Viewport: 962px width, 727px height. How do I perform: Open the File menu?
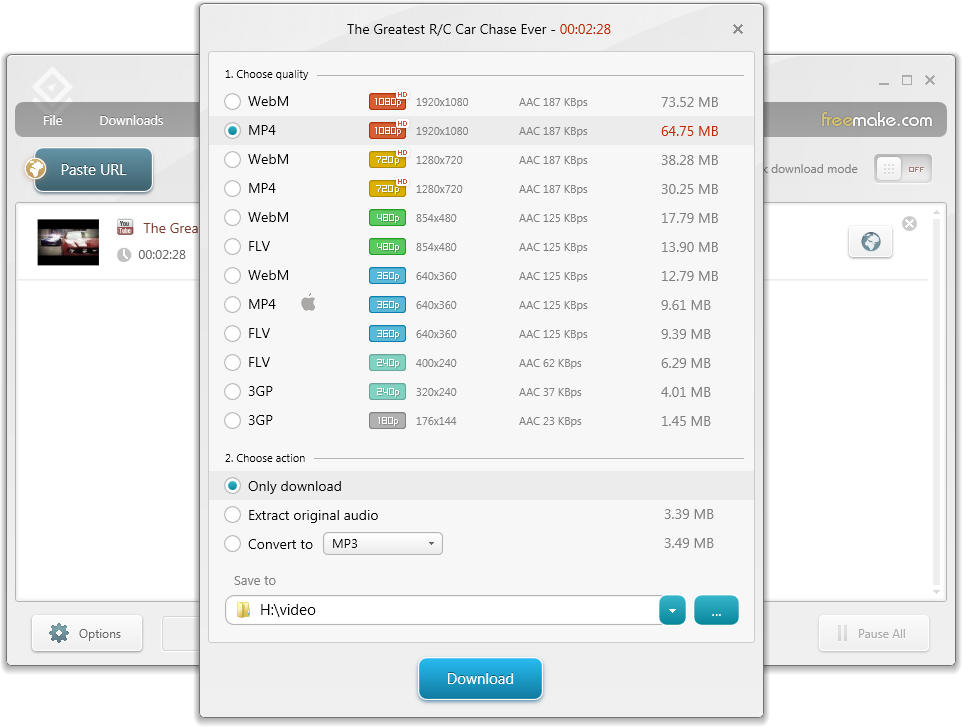coord(52,120)
